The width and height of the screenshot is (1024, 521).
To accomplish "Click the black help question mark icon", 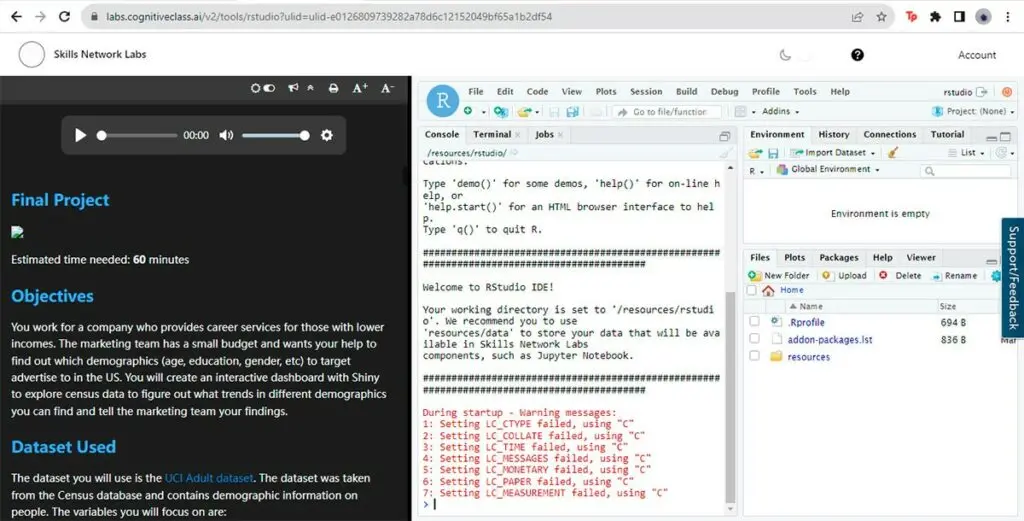I will click(x=857, y=55).
